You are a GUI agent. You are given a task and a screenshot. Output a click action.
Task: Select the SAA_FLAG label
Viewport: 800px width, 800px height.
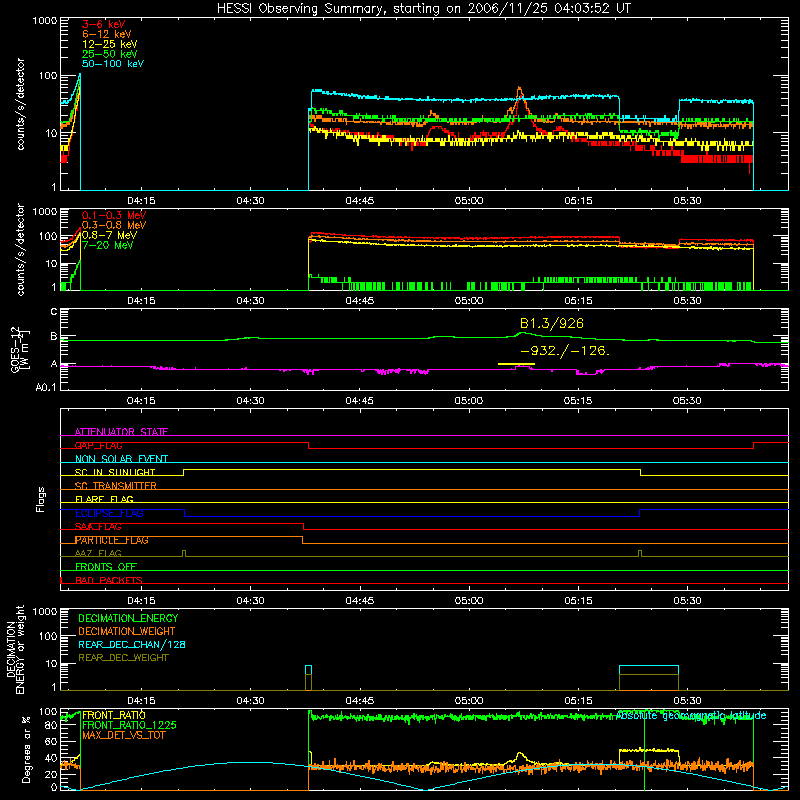click(98, 527)
